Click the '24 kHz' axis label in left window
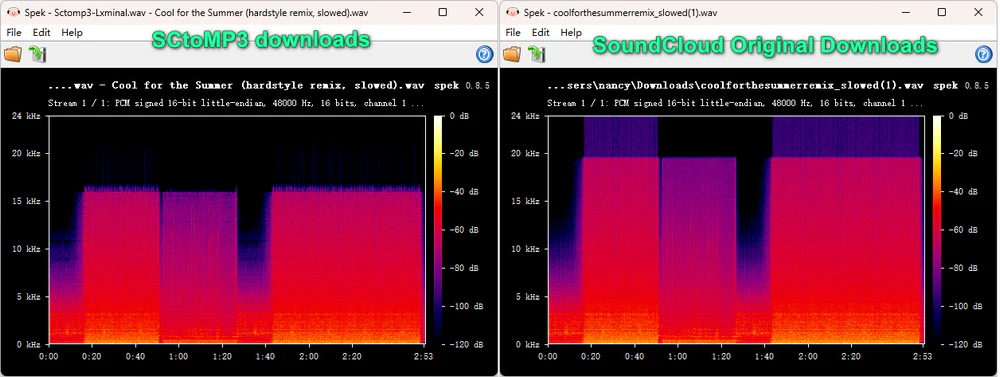This screenshot has width=1000, height=377. pos(26,115)
